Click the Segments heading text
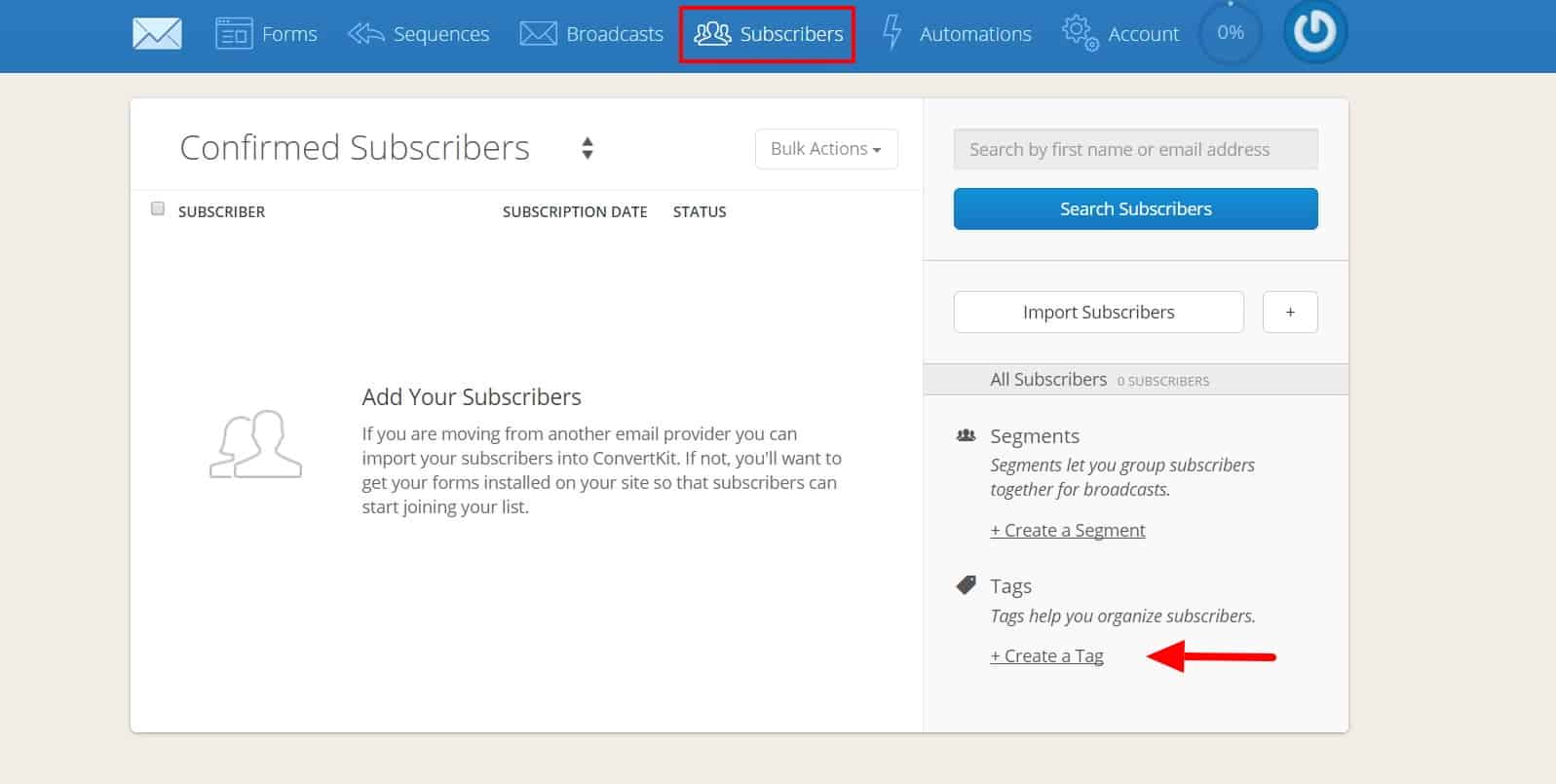This screenshot has height=784, width=1556. click(1035, 436)
